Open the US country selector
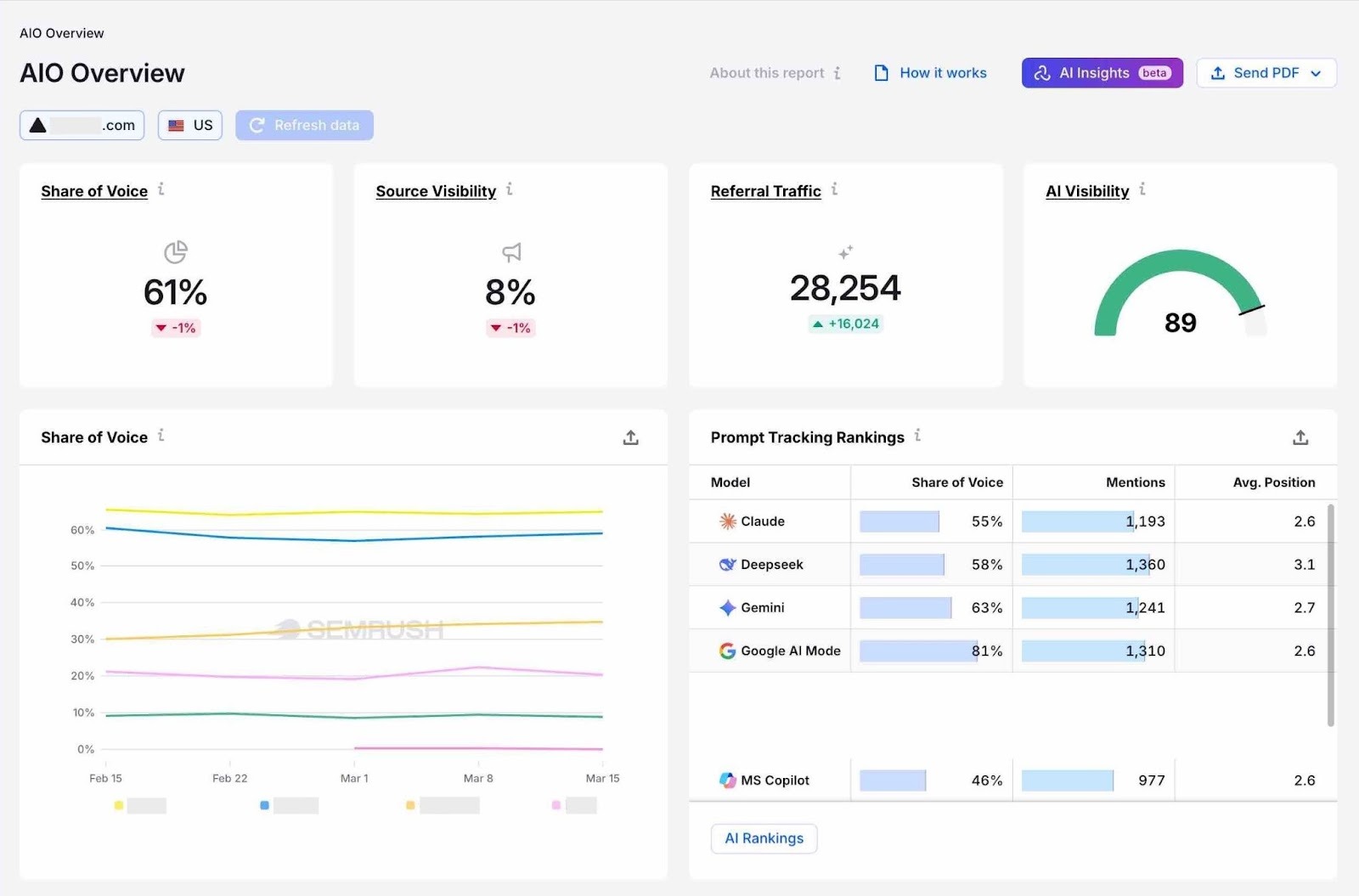Viewport: 1359px width, 896px height. 189,125
